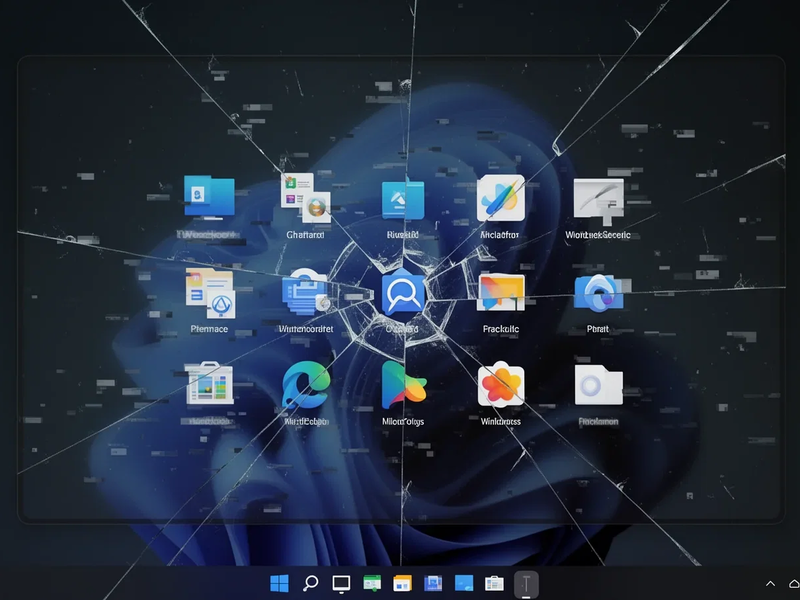Open the Windows Start button
Viewport: 800px width, 600px height.
279,583
